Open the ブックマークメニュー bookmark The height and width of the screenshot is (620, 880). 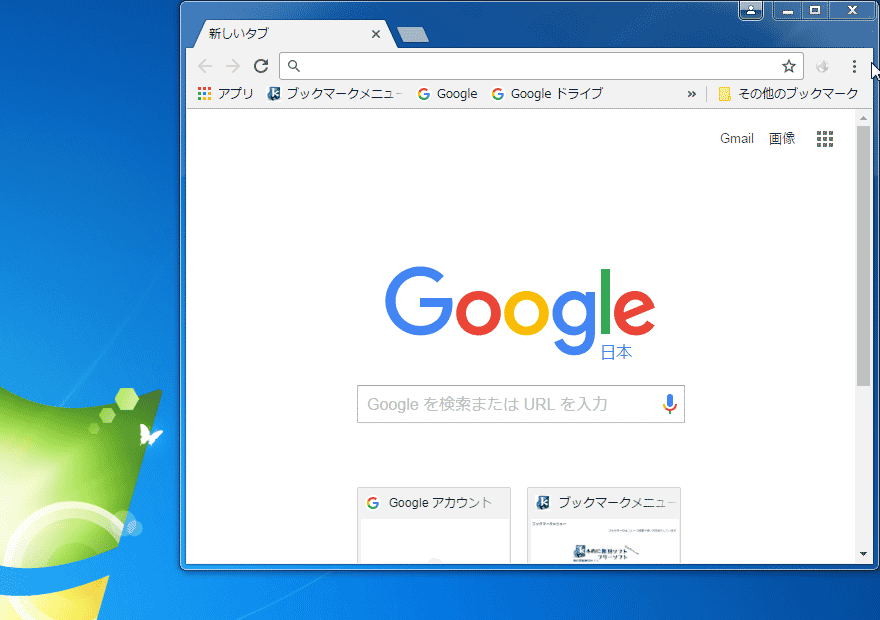pos(335,94)
